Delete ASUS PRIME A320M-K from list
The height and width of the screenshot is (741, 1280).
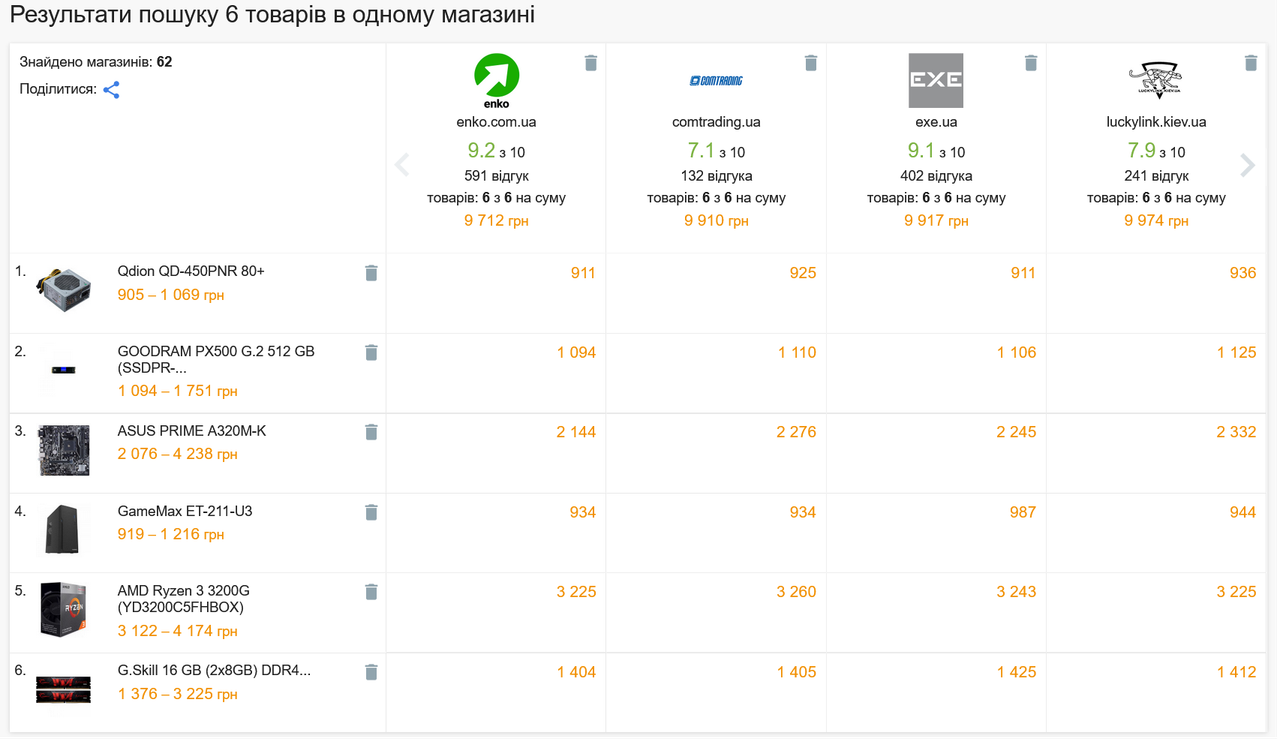point(371,432)
